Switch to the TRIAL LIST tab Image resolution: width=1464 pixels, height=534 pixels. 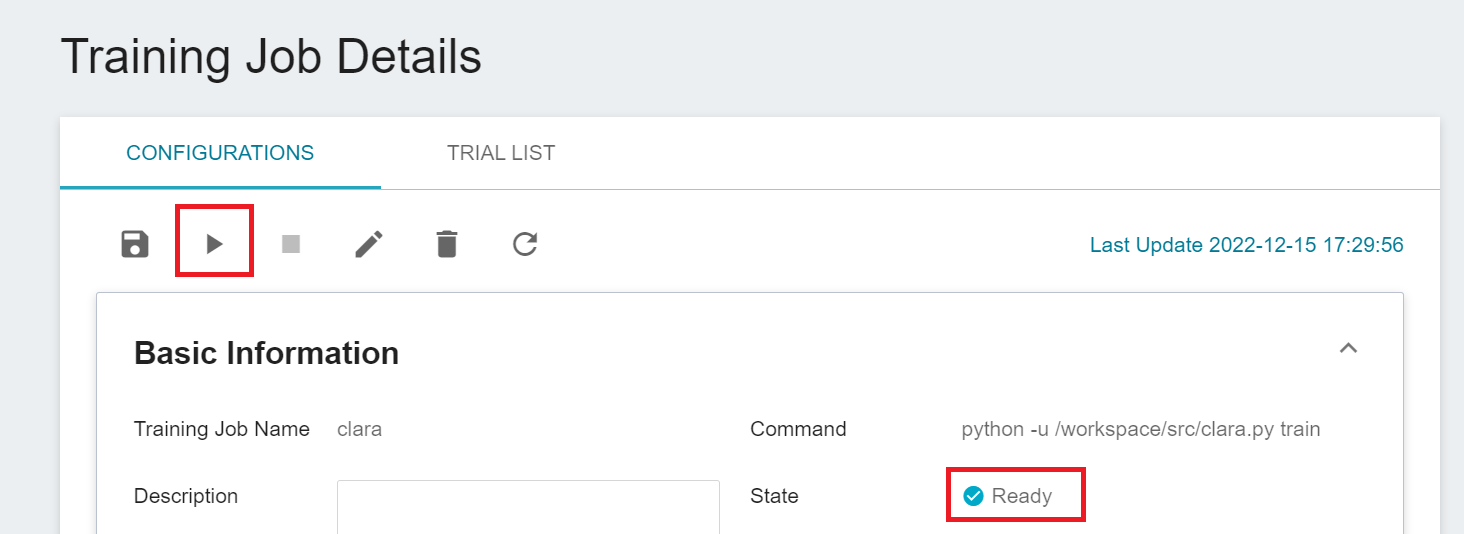click(501, 153)
